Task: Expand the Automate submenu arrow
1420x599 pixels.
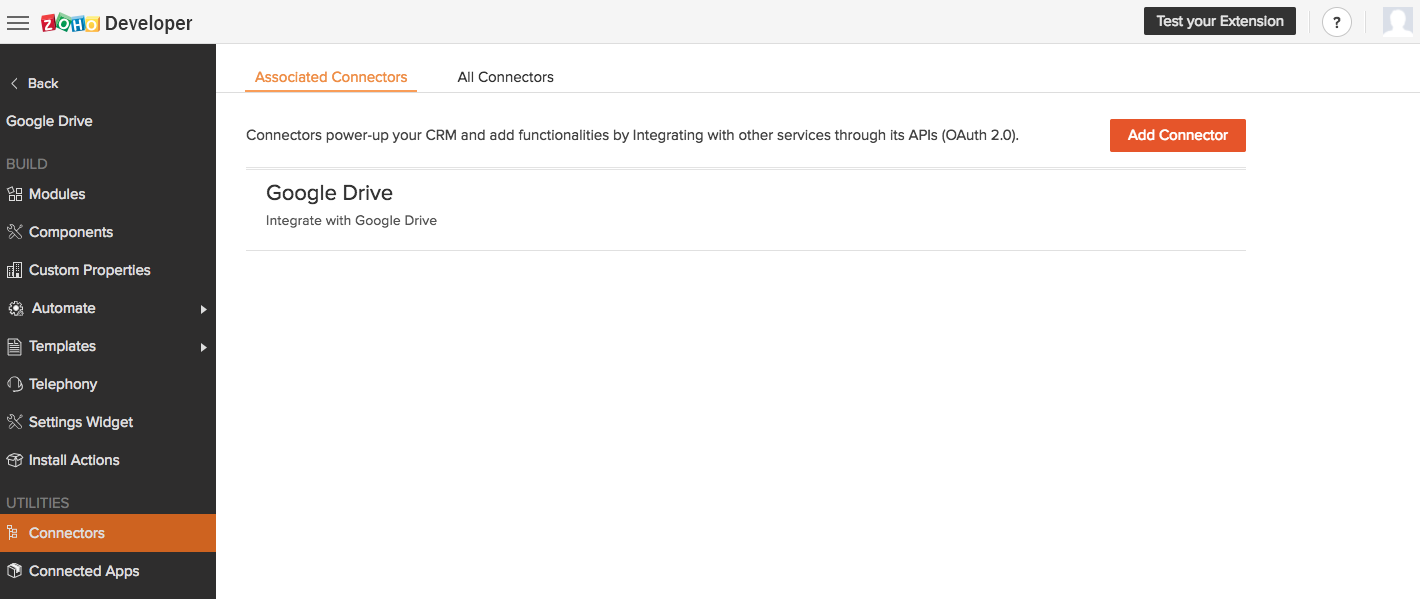Action: pyautogui.click(x=203, y=309)
